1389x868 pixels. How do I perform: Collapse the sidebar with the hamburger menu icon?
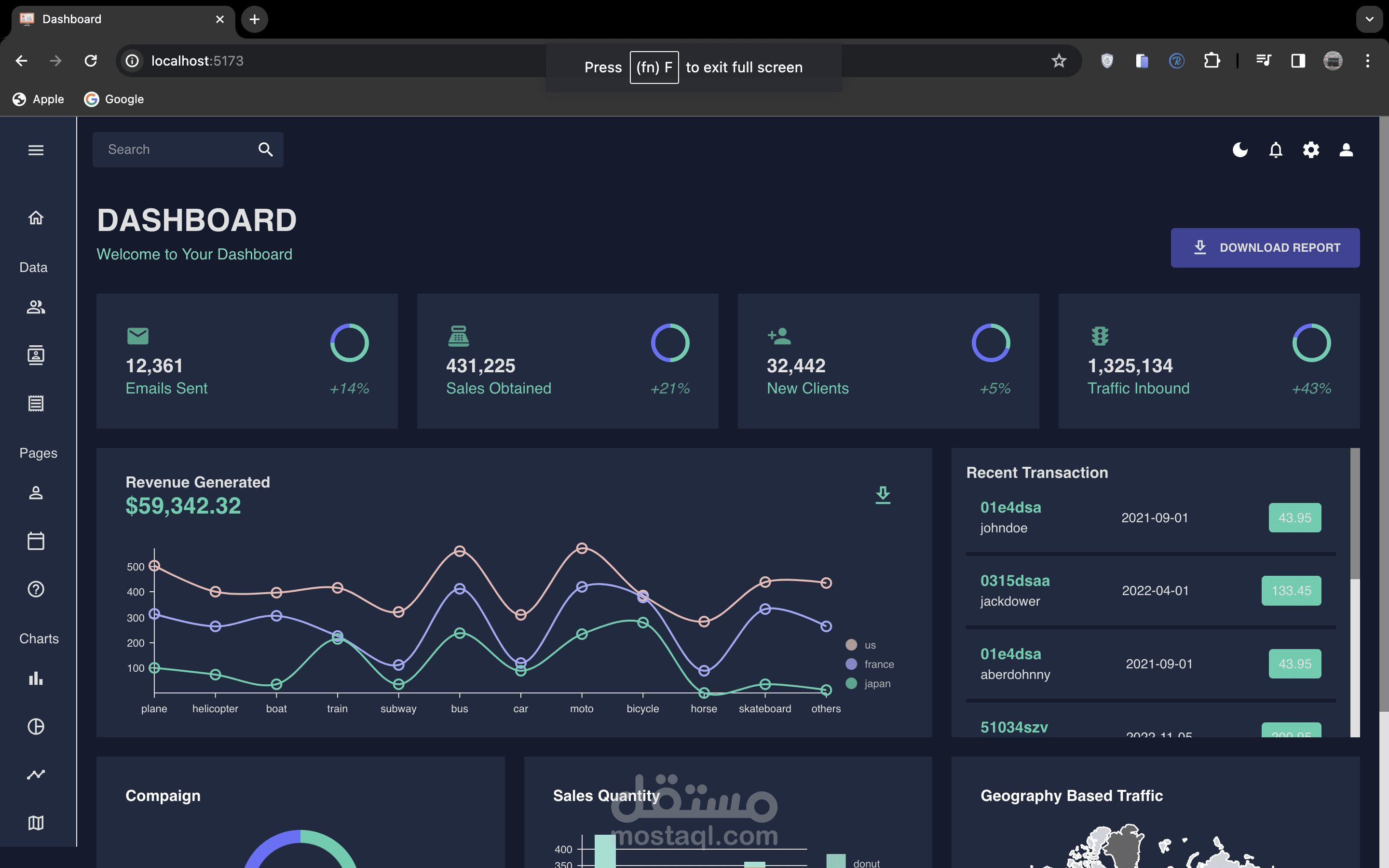(x=36, y=150)
